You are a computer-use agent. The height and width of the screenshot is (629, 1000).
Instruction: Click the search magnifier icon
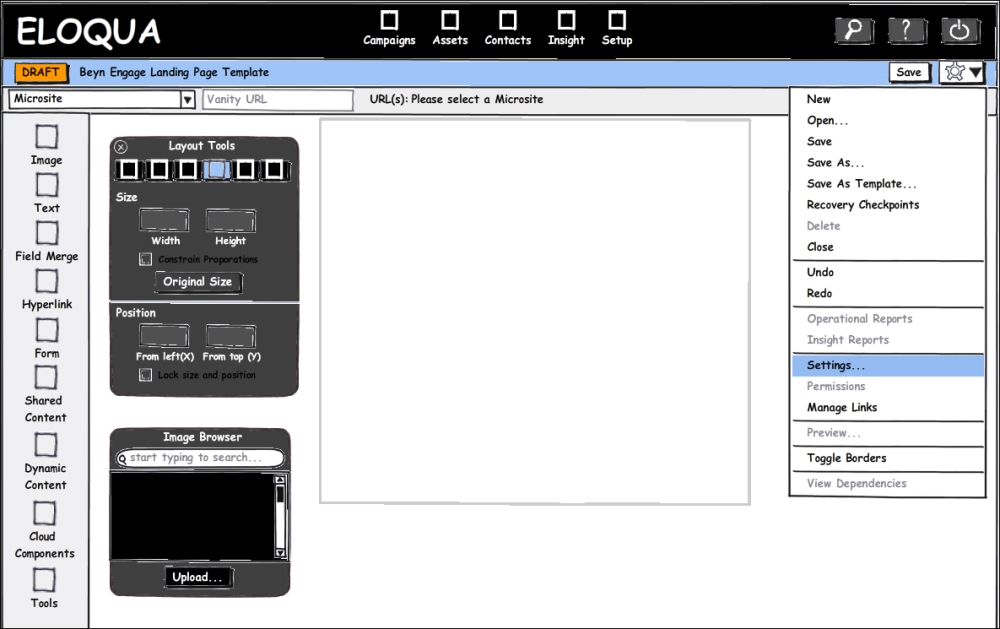click(x=854, y=30)
